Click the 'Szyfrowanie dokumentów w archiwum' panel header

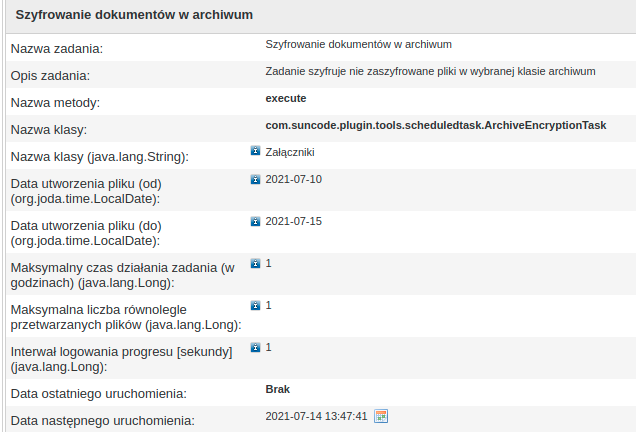[x=134, y=15]
